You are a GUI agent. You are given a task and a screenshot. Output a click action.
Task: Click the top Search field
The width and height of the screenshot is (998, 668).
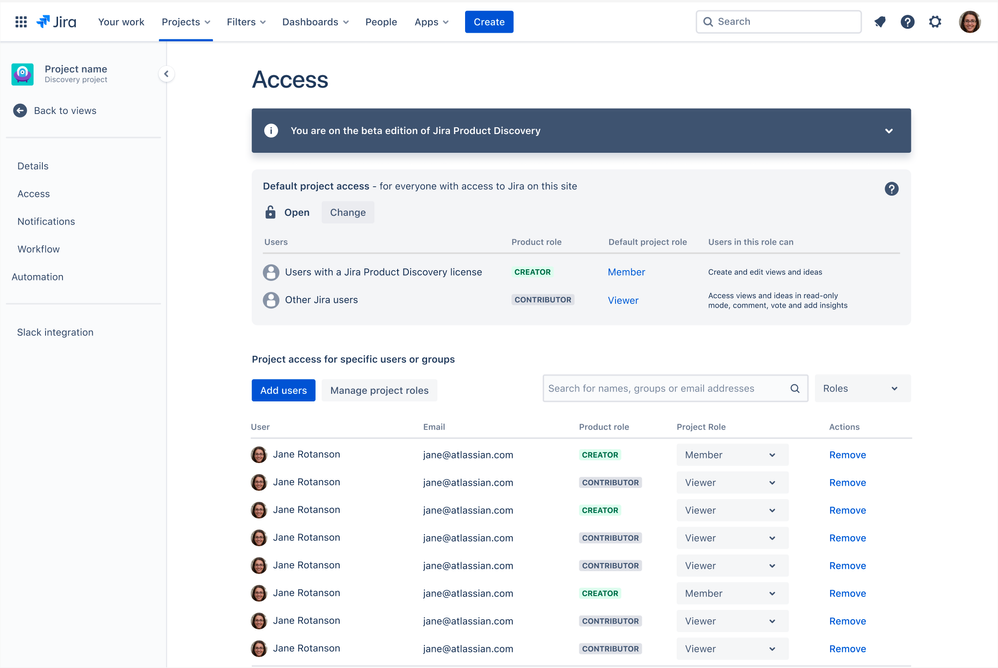tap(778, 22)
